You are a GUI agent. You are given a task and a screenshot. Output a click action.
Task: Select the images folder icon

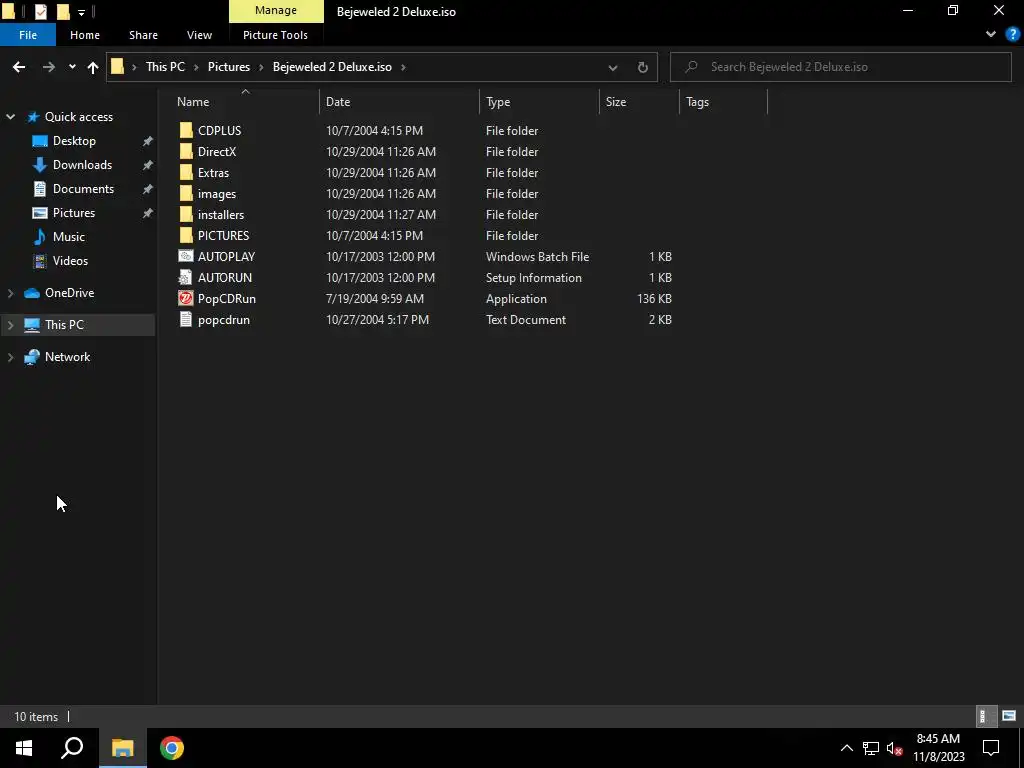click(x=186, y=193)
